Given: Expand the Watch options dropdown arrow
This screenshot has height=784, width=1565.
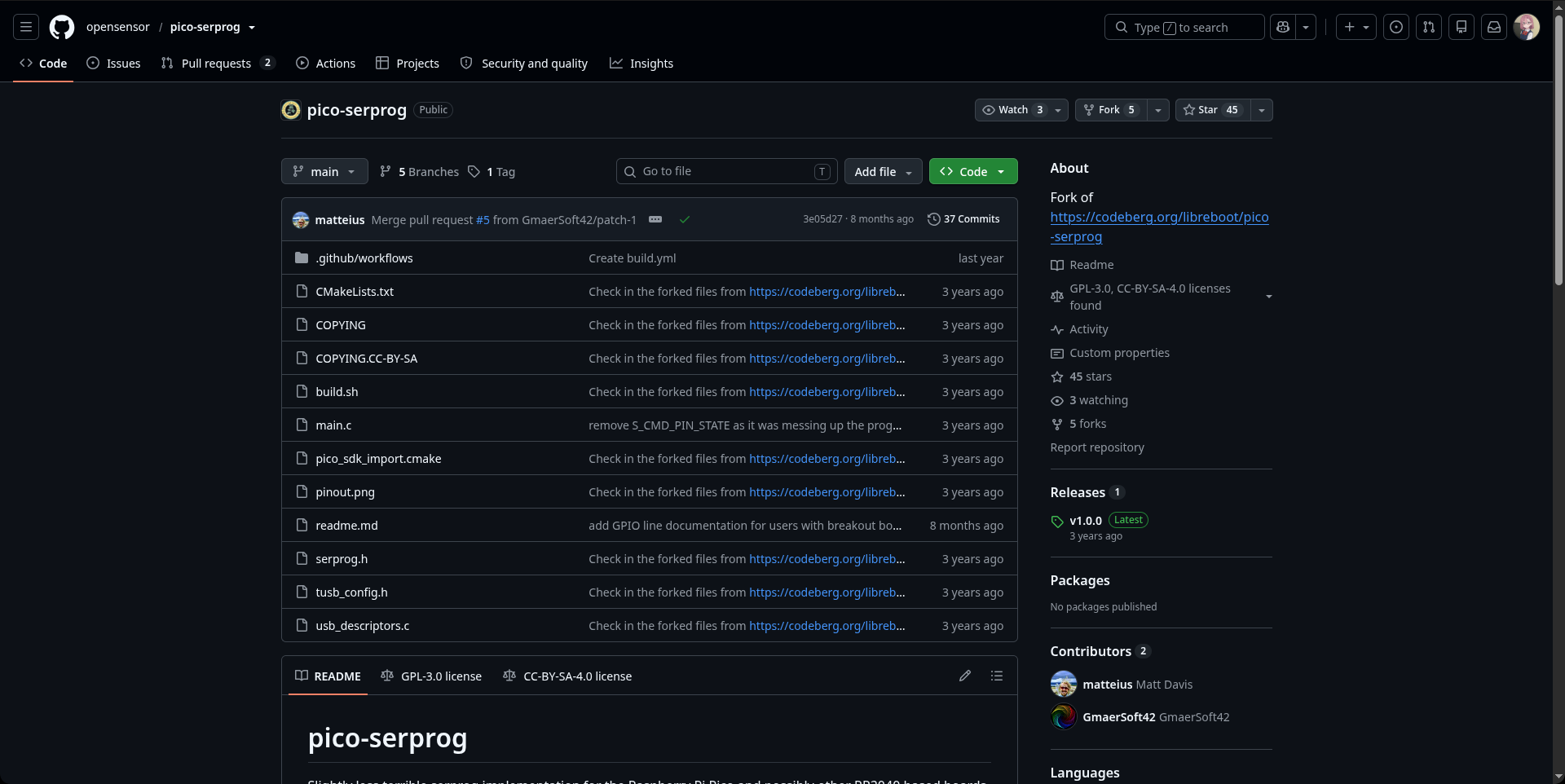Looking at the screenshot, I should [x=1058, y=110].
